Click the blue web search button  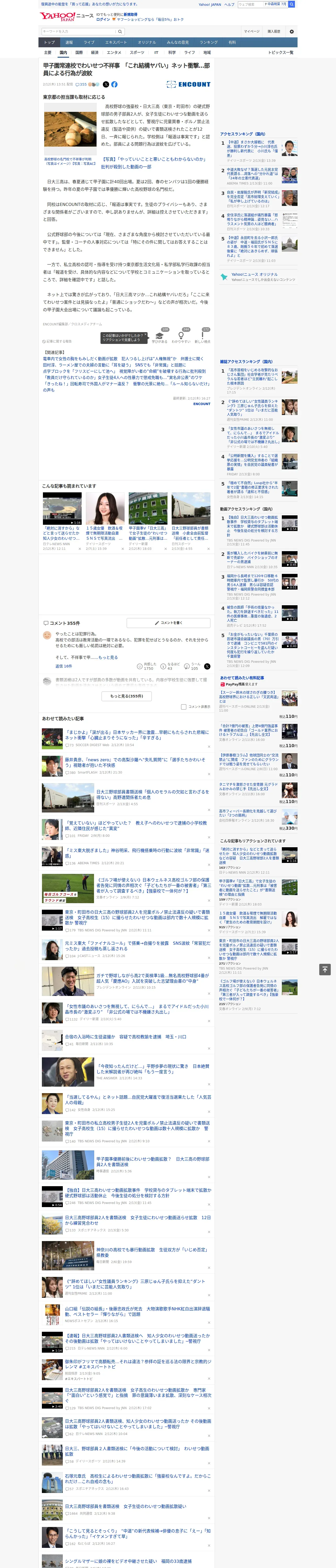click(x=292, y=4)
